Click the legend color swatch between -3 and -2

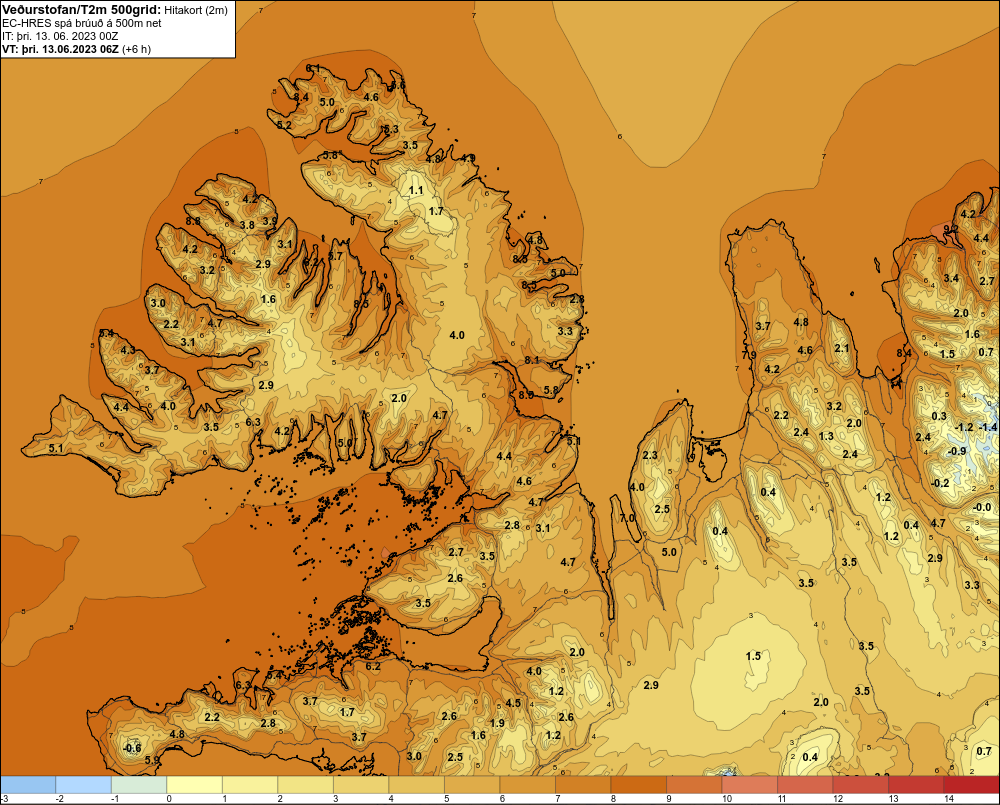click(28, 785)
